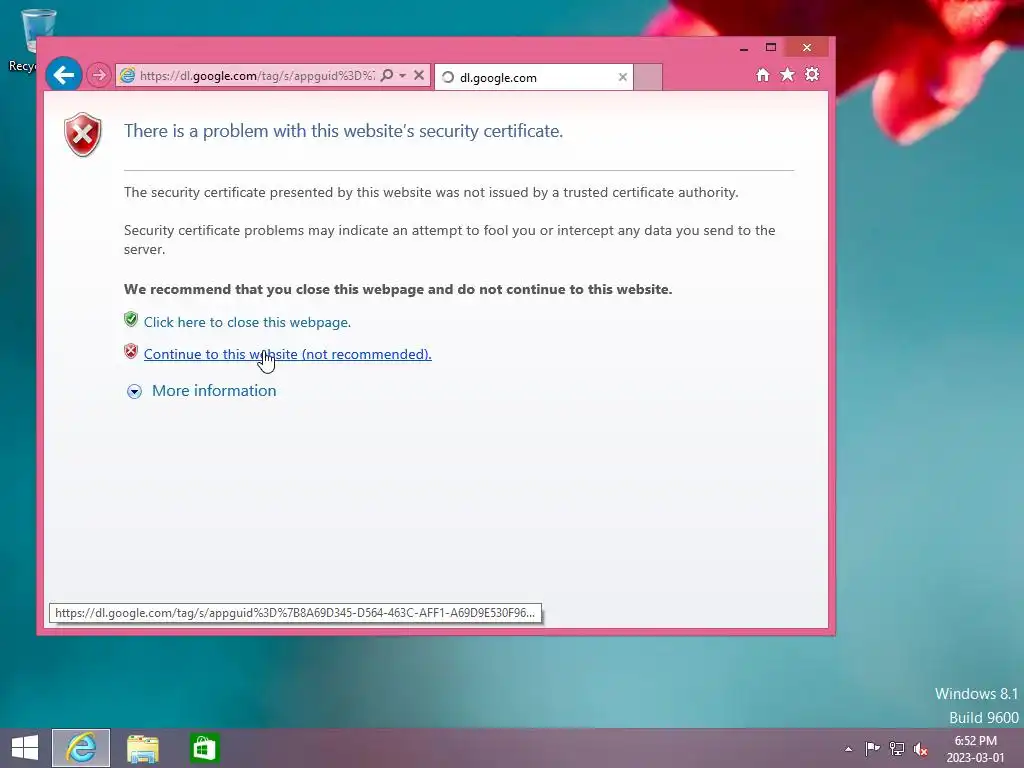Continue to this website (not recommended) link

[287, 354]
